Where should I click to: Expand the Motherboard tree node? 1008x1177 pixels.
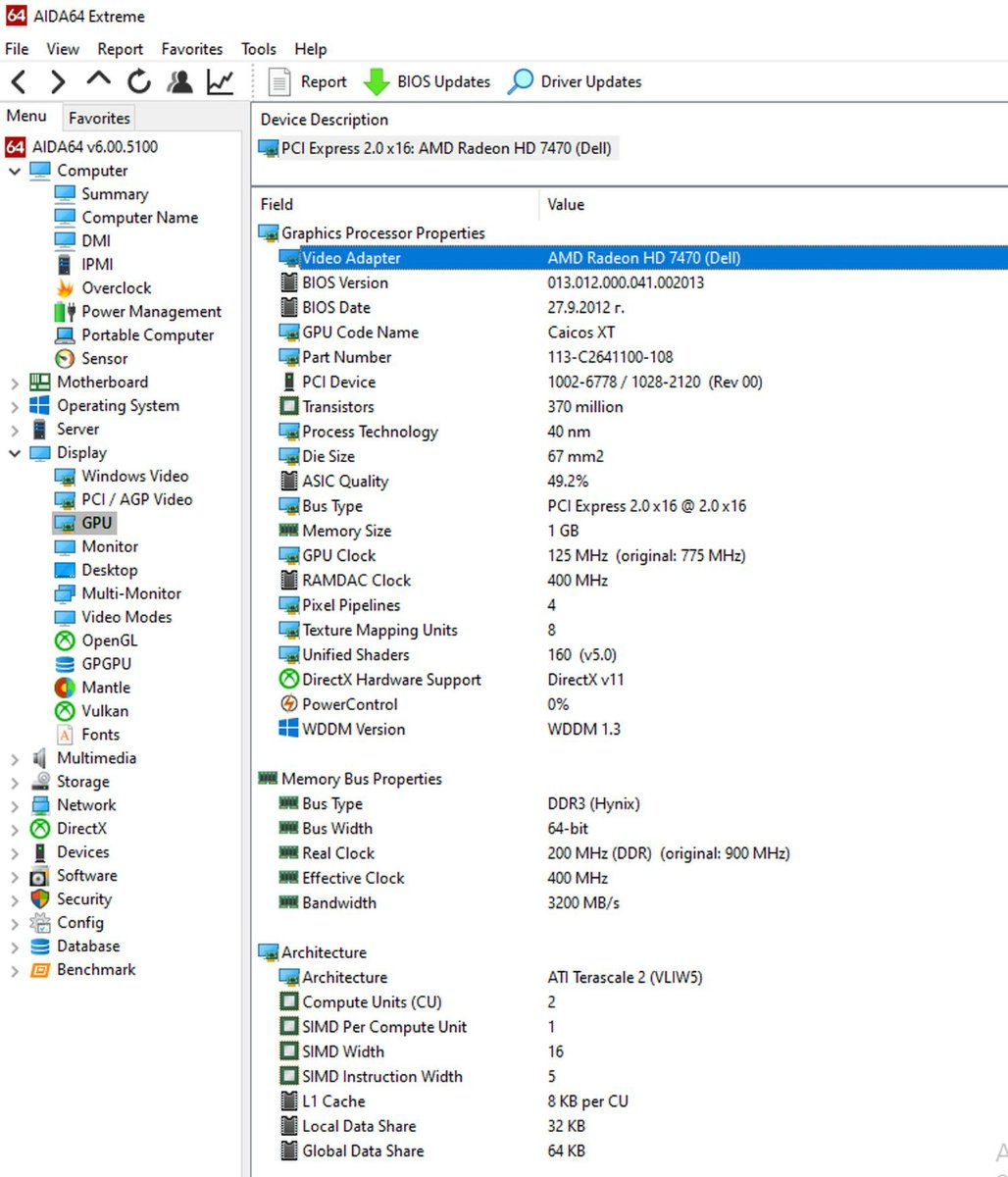coord(14,383)
